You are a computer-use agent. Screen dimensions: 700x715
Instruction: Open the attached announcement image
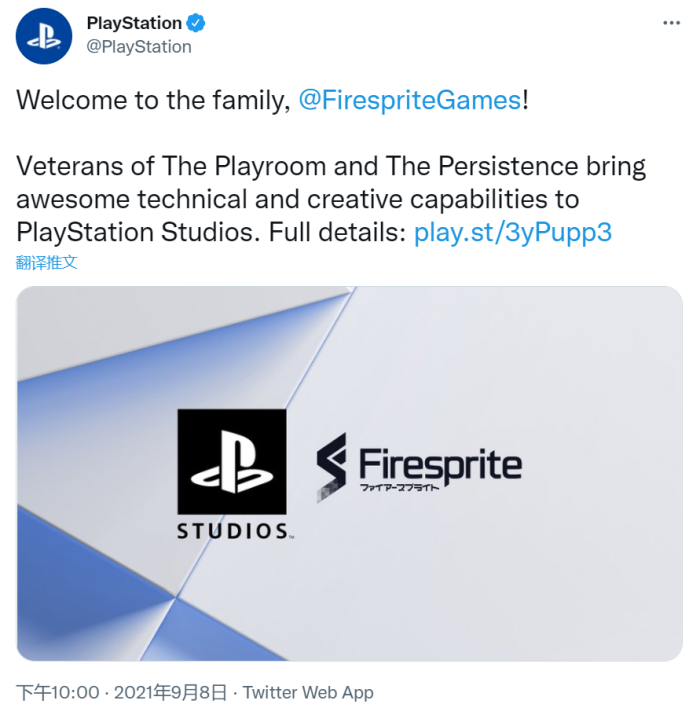click(350, 474)
